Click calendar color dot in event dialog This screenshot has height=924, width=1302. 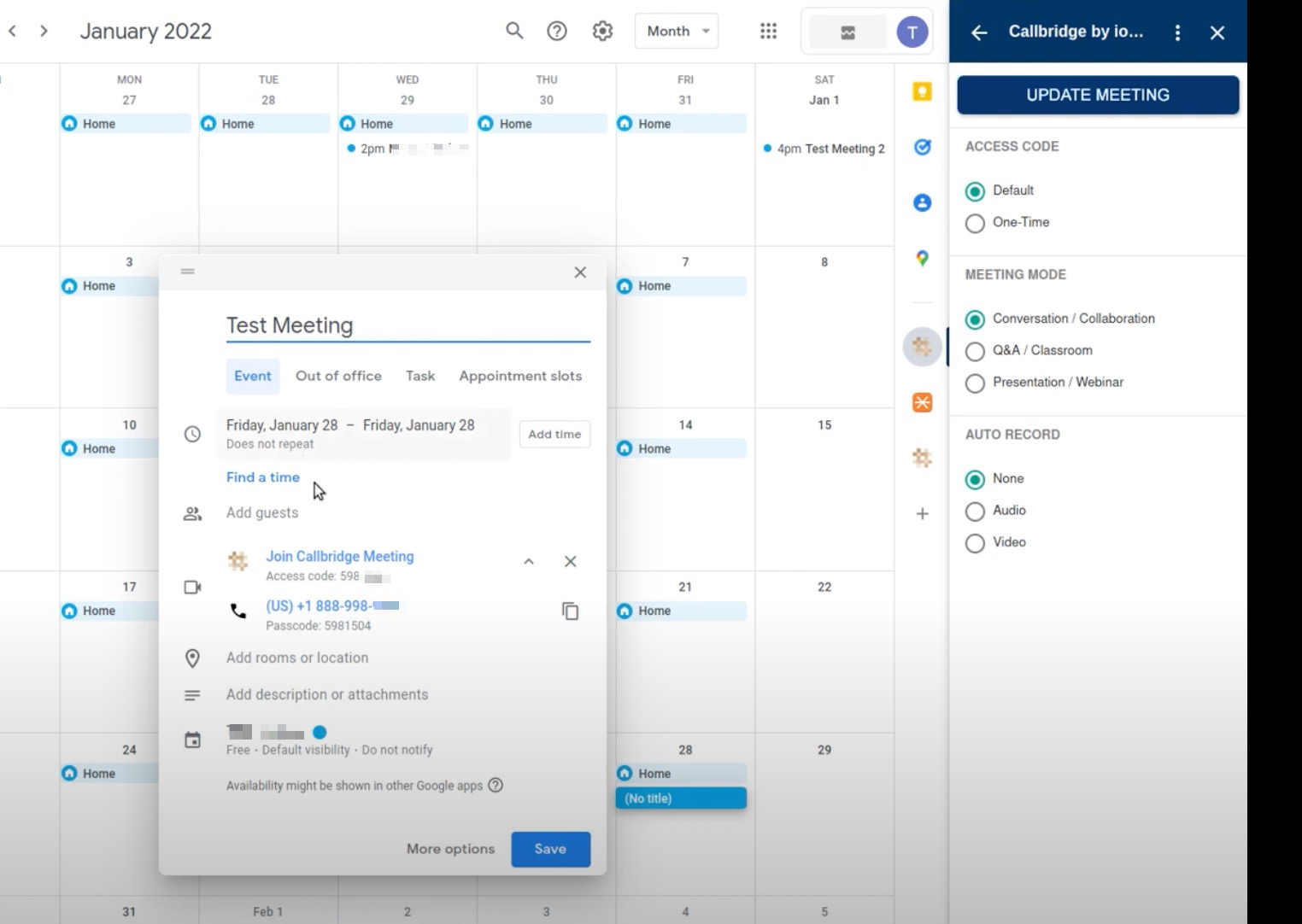[x=320, y=732]
